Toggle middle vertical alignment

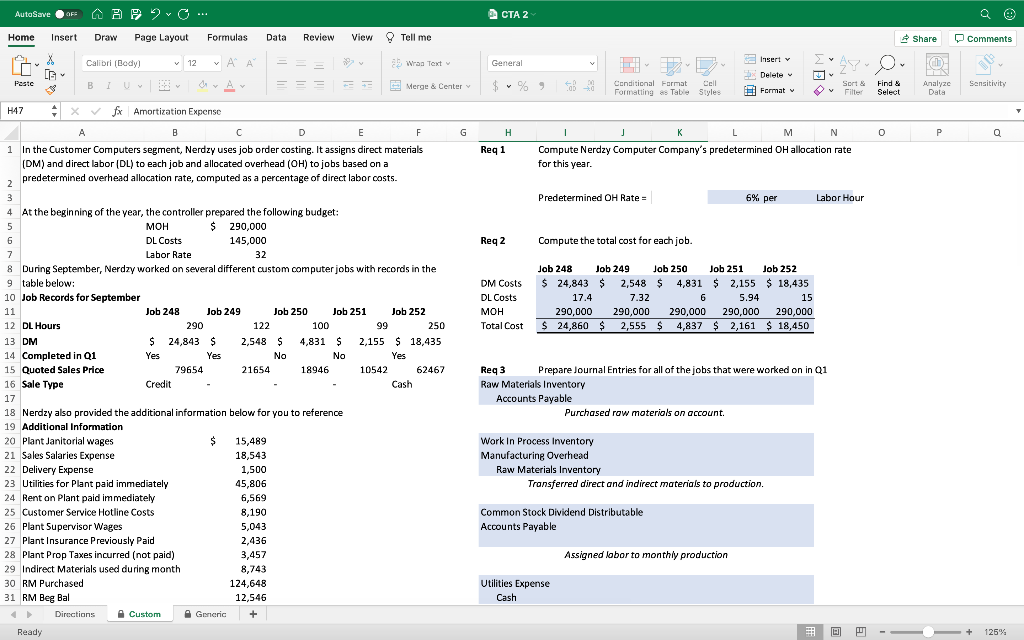click(300, 63)
